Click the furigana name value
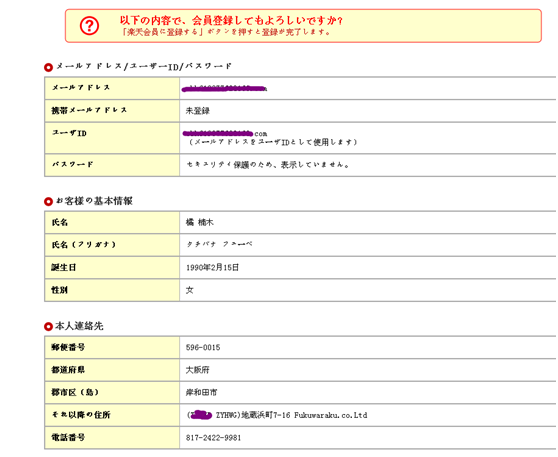Screen dimensions: 558x457 pyautogui.click(x=219, y=245)
